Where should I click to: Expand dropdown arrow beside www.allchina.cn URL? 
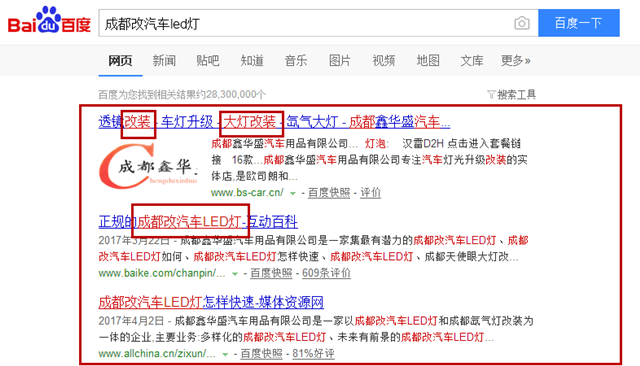click(x=225, y=354)
